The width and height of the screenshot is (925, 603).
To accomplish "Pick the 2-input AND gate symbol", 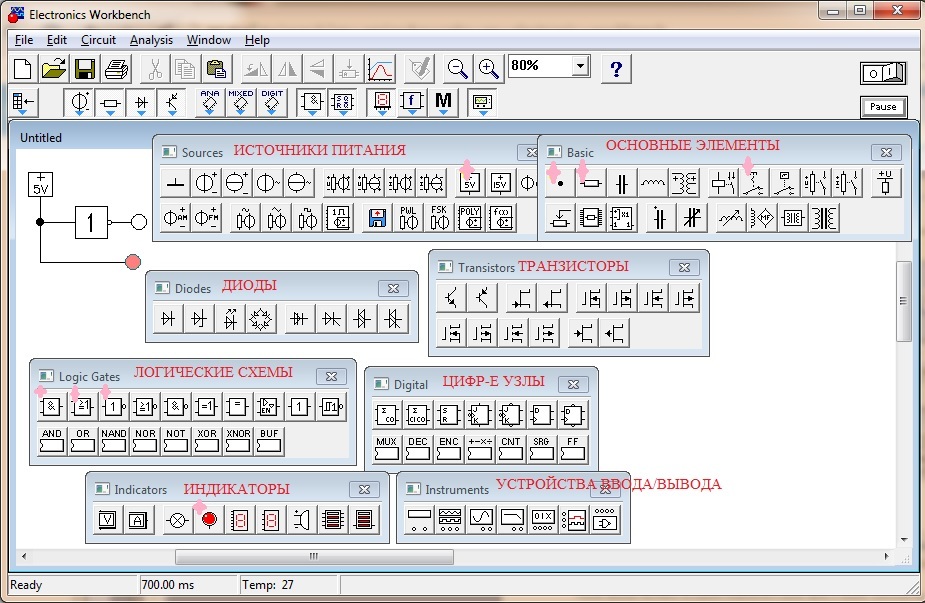I will pos(51,407).
